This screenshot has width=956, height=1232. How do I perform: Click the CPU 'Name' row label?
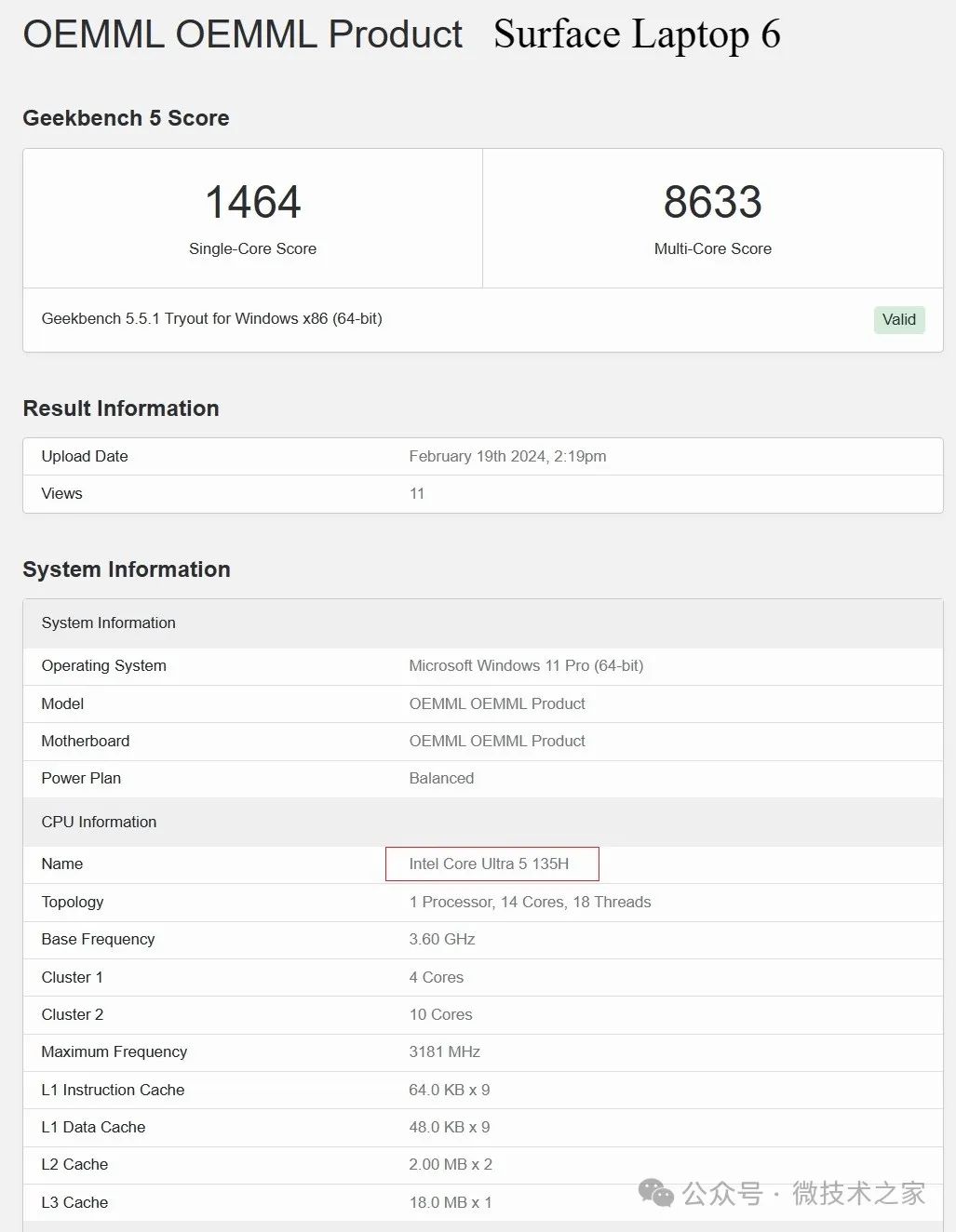(62, 864)
